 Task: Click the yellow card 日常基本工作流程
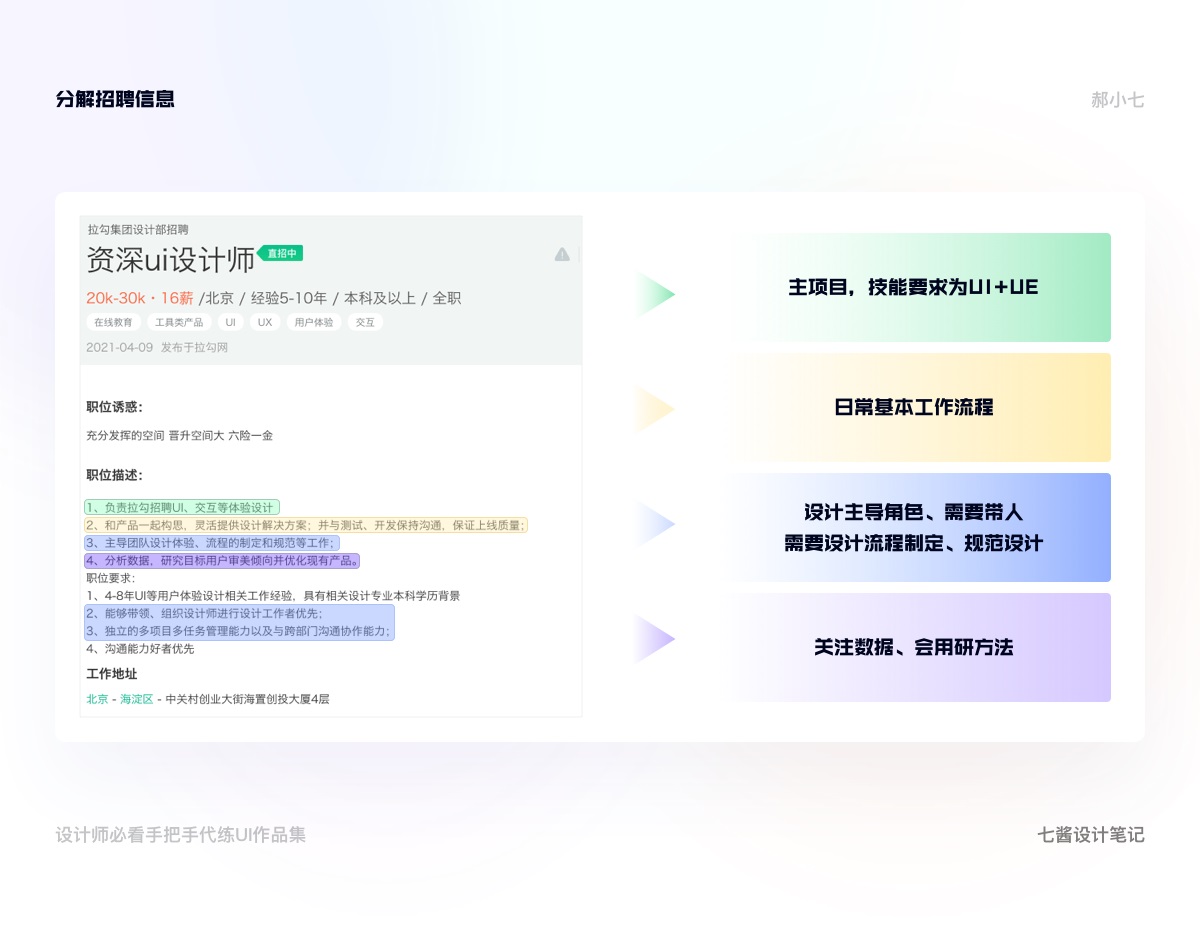point(921,407)
